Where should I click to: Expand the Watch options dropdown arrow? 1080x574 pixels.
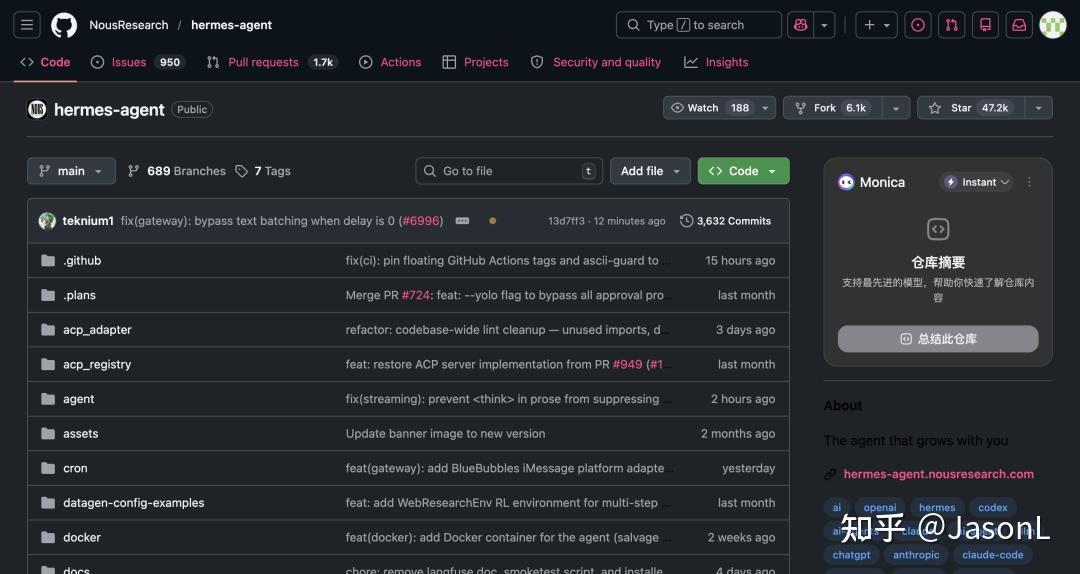(765, 108)
